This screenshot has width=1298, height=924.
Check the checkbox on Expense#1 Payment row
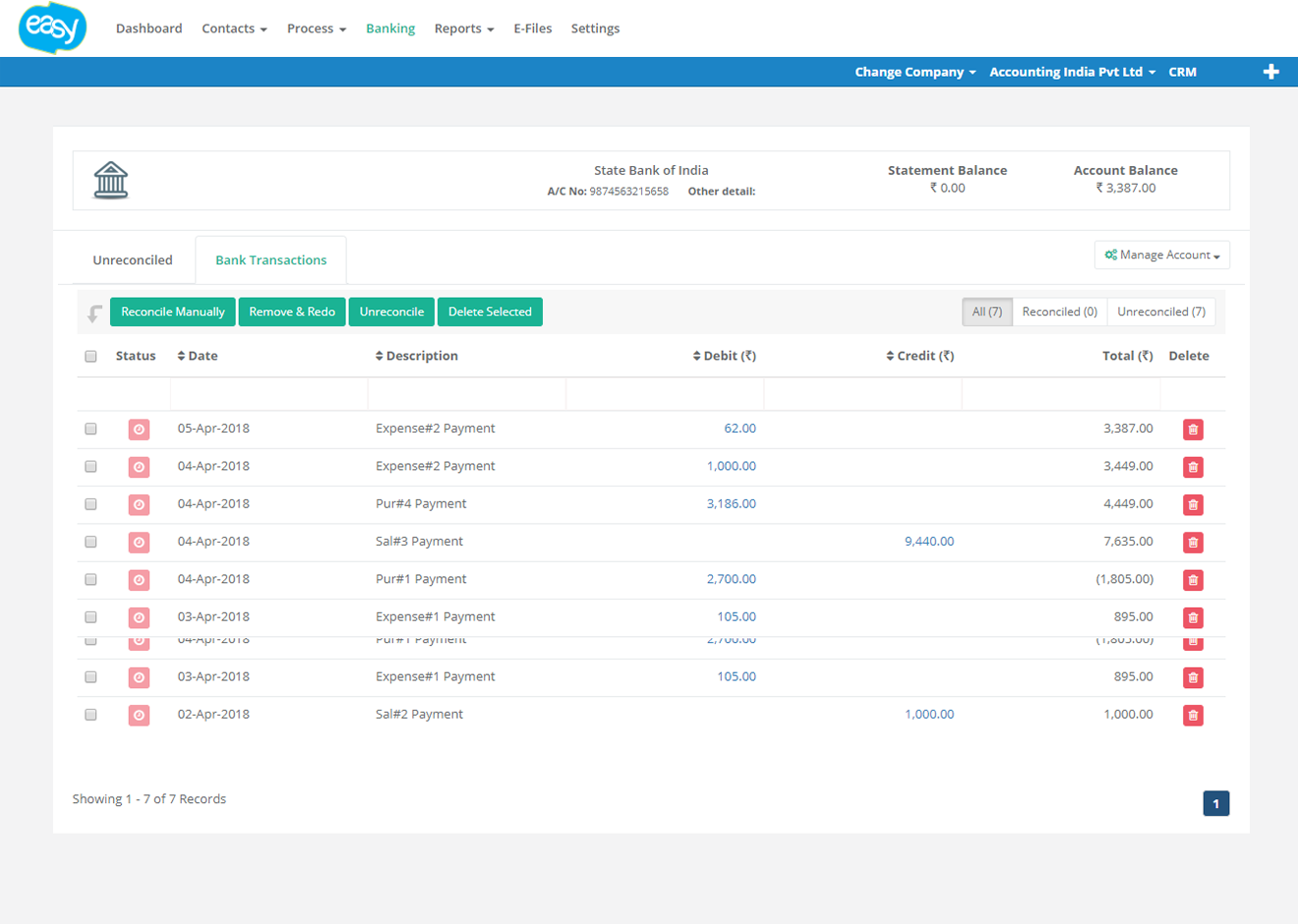90,617
